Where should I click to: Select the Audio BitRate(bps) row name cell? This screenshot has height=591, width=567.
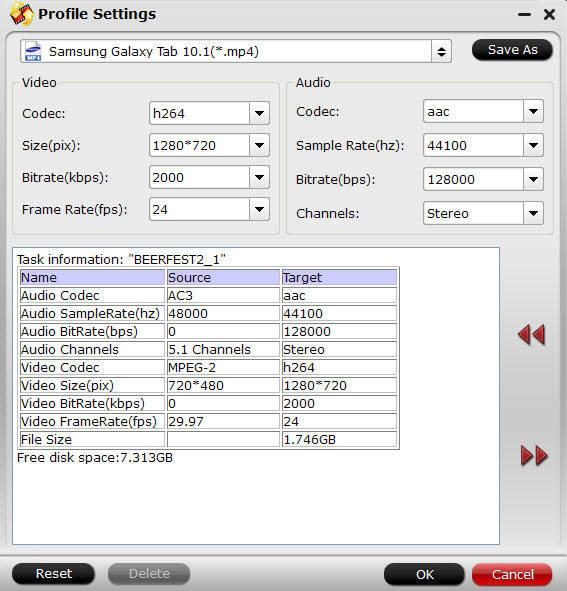click(92, 332)
